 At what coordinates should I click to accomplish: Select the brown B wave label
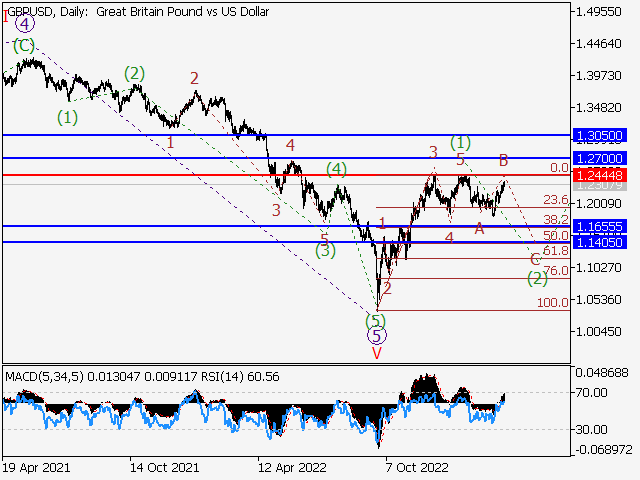(503, 160)
